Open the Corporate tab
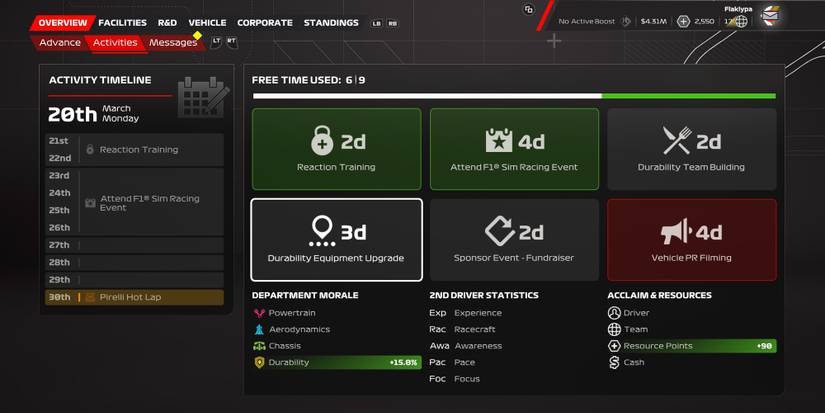The image size is (825, 413). coord(265,23)
